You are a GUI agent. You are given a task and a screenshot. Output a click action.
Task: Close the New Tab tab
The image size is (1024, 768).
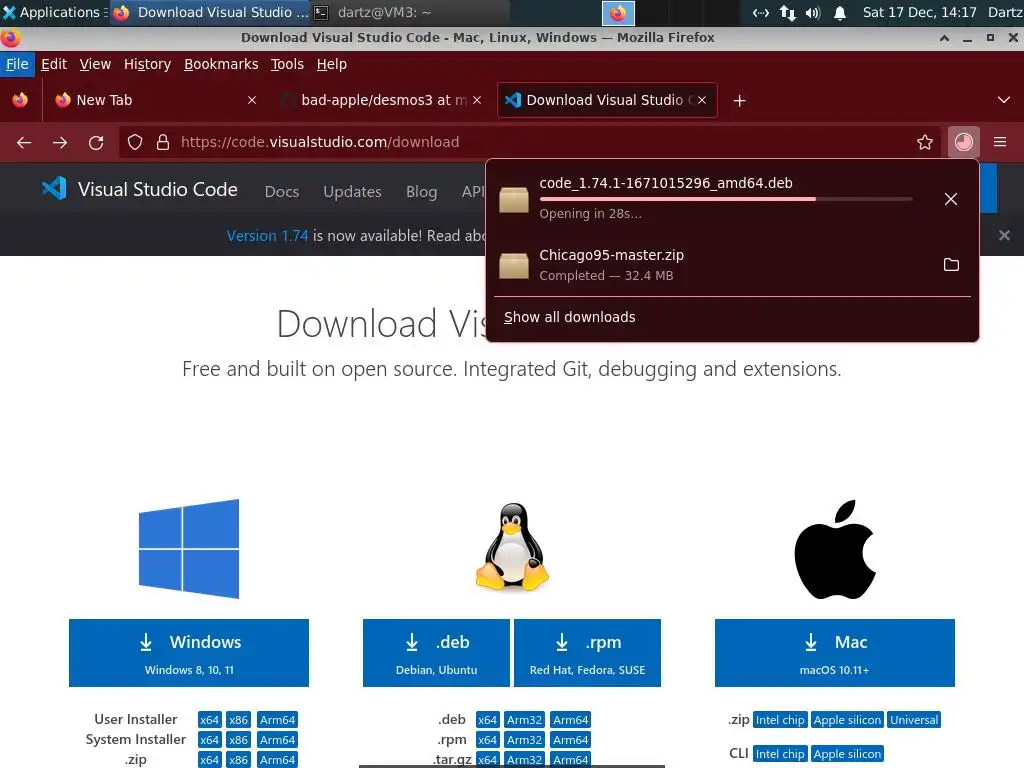[252, 100]
